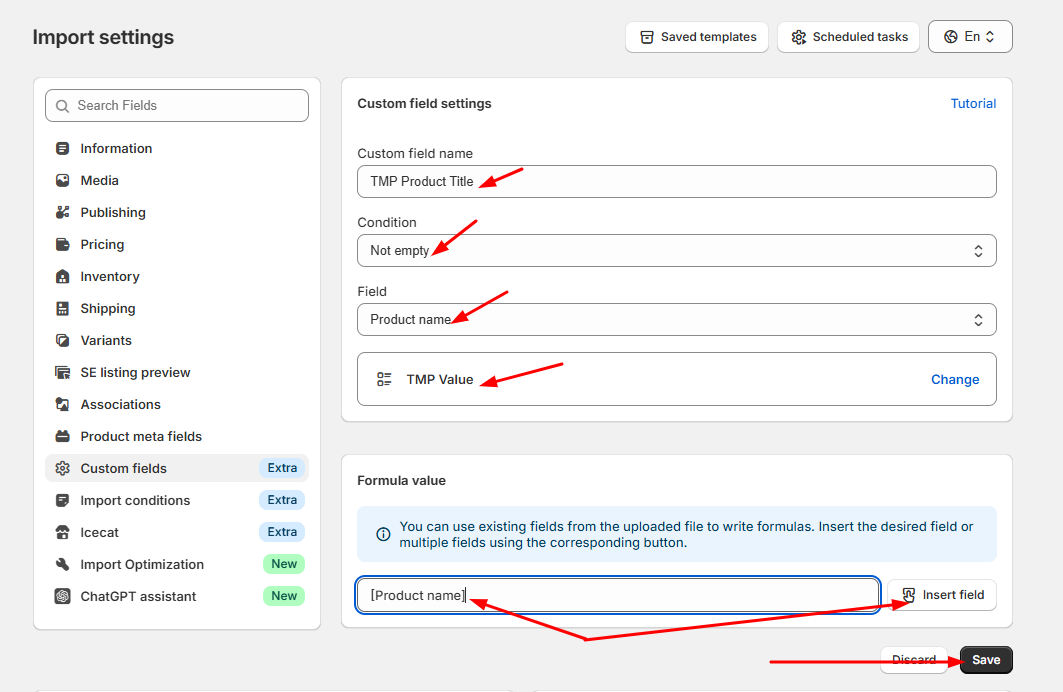The width and height of the screenshot is (1063, 692).
Task: Click the Shipping label in sidebar
Action: (x=108, y=308)
